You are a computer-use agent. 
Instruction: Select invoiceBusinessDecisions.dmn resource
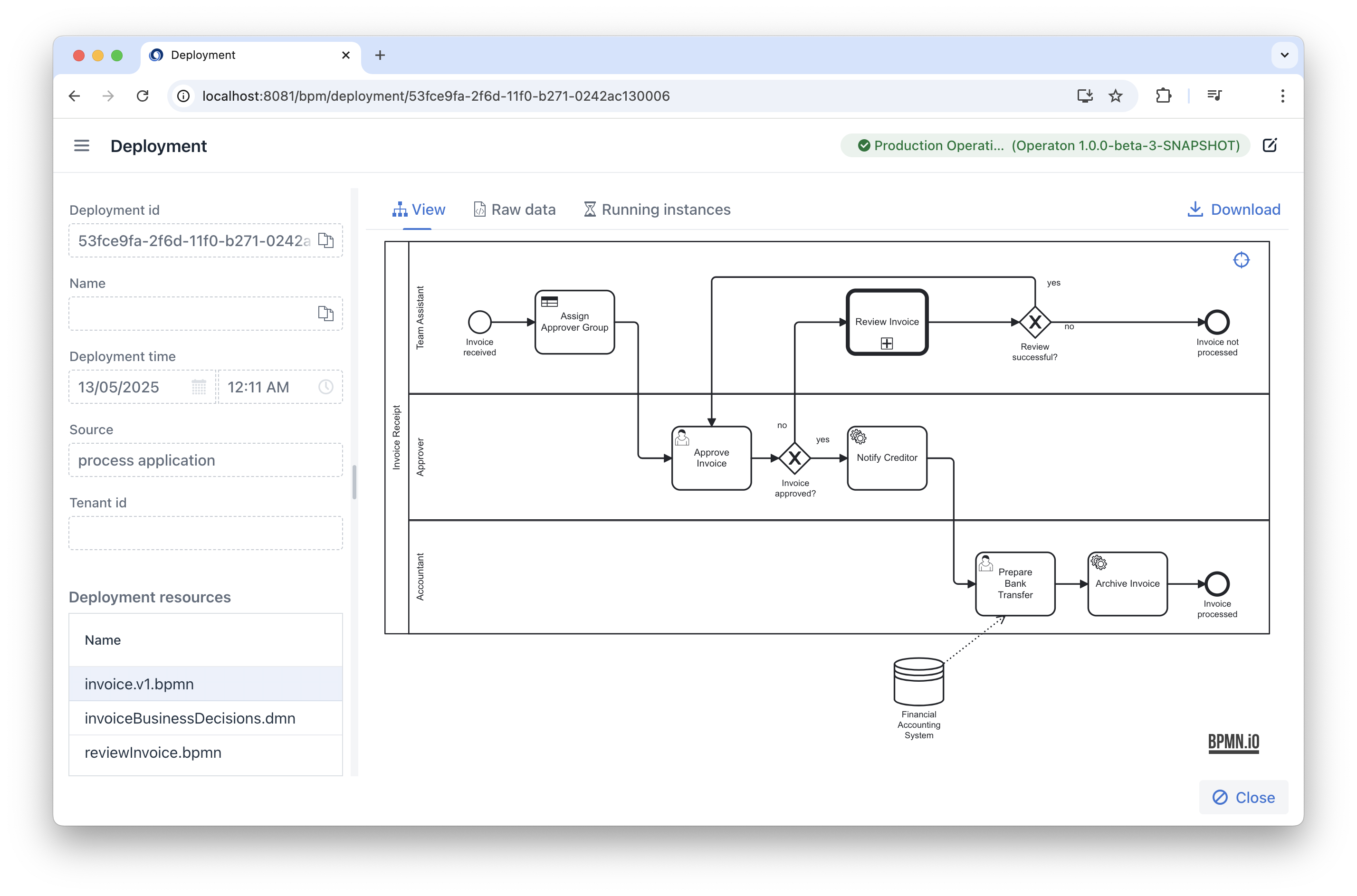point(206,718)
